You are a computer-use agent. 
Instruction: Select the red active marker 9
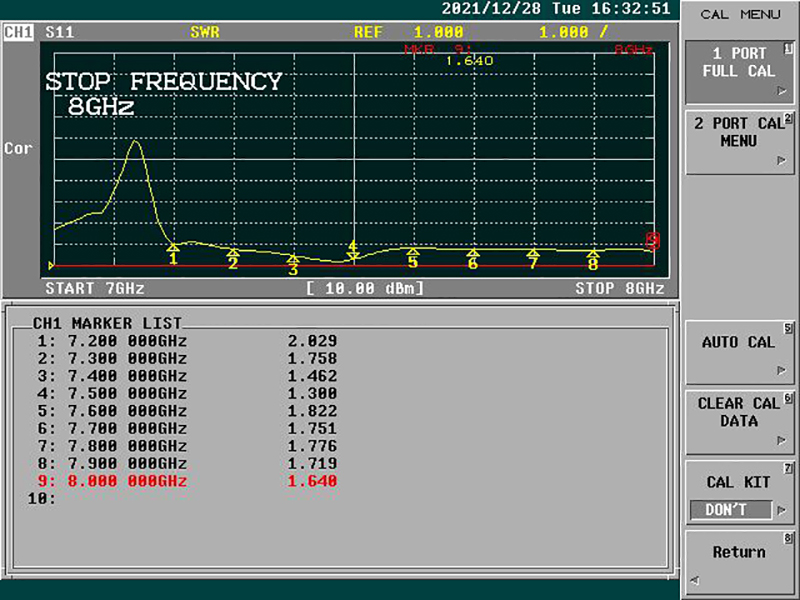(x=653, y=241)
